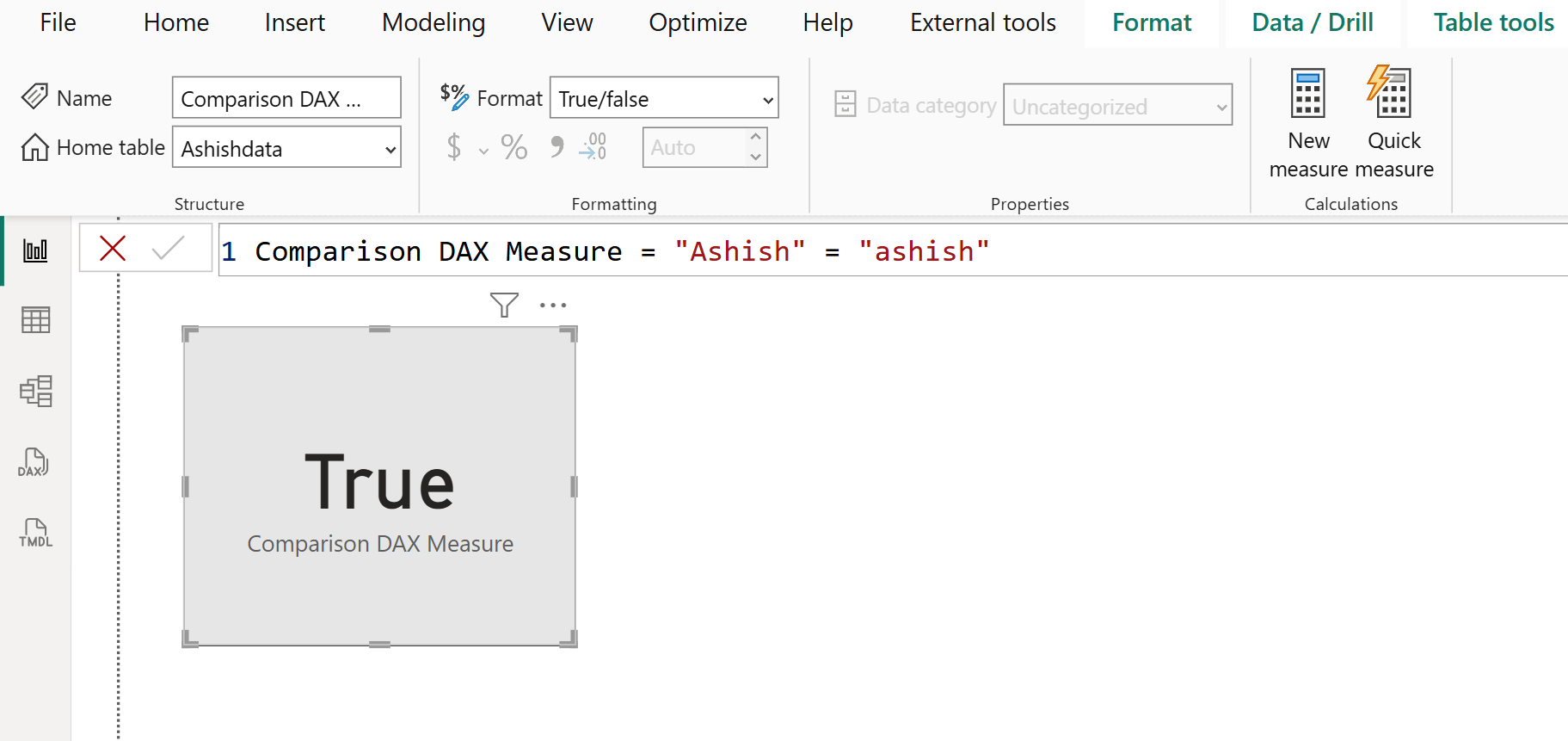This screenshot has height=741, width=1568.
Task: Open the Home table Ashishdata dropdown
Action: 390,150
